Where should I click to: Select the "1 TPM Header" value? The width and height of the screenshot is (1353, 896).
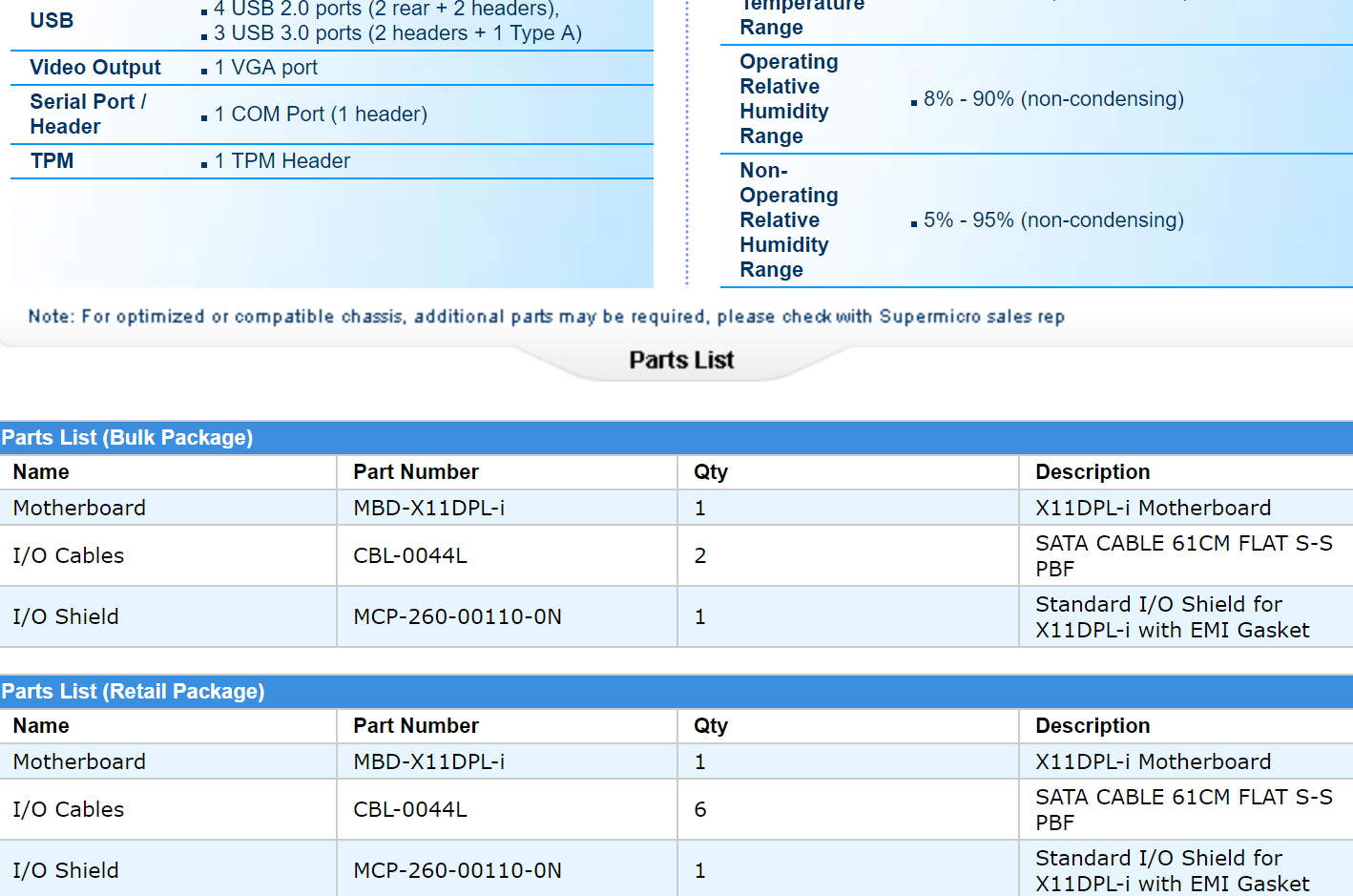282,161
